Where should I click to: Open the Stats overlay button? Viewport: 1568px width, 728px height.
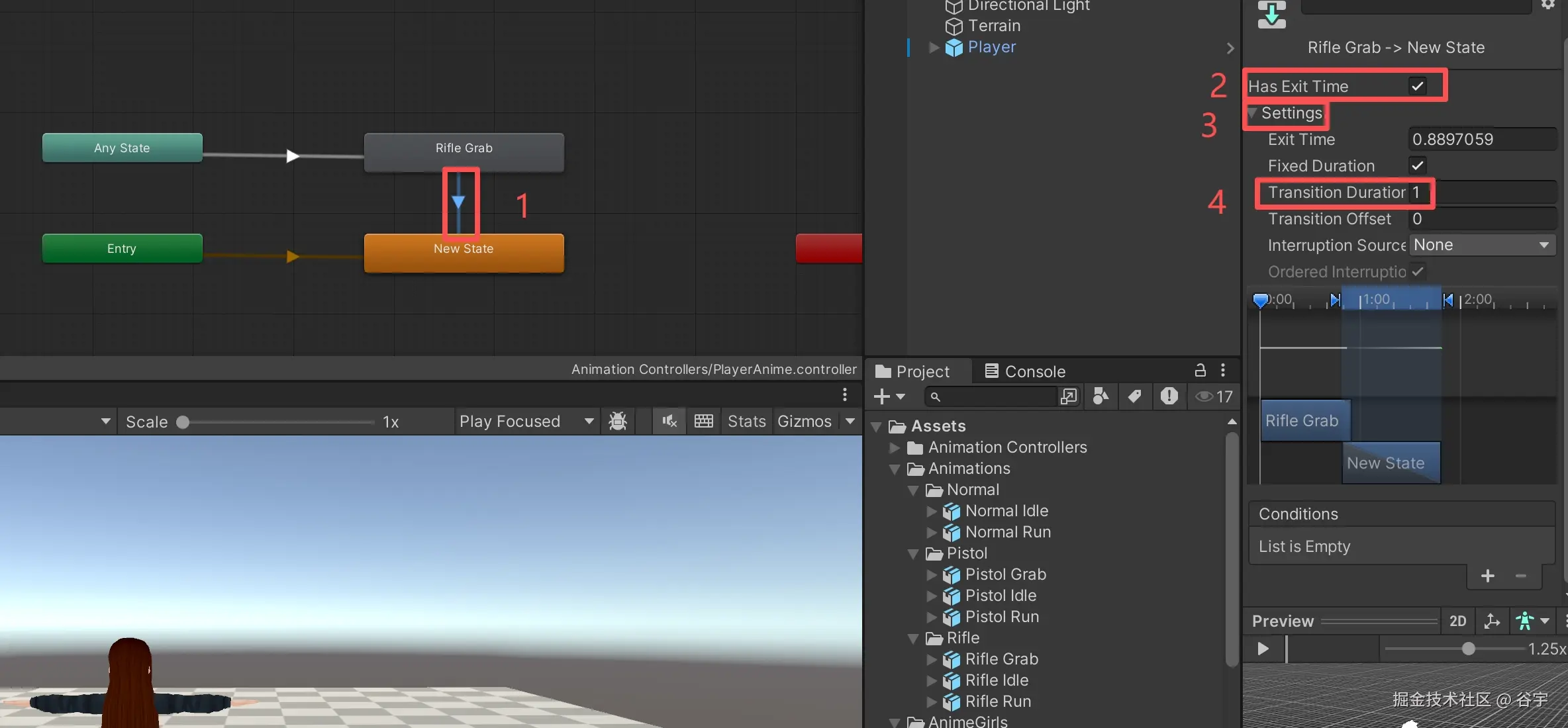(x=746, y=422)
